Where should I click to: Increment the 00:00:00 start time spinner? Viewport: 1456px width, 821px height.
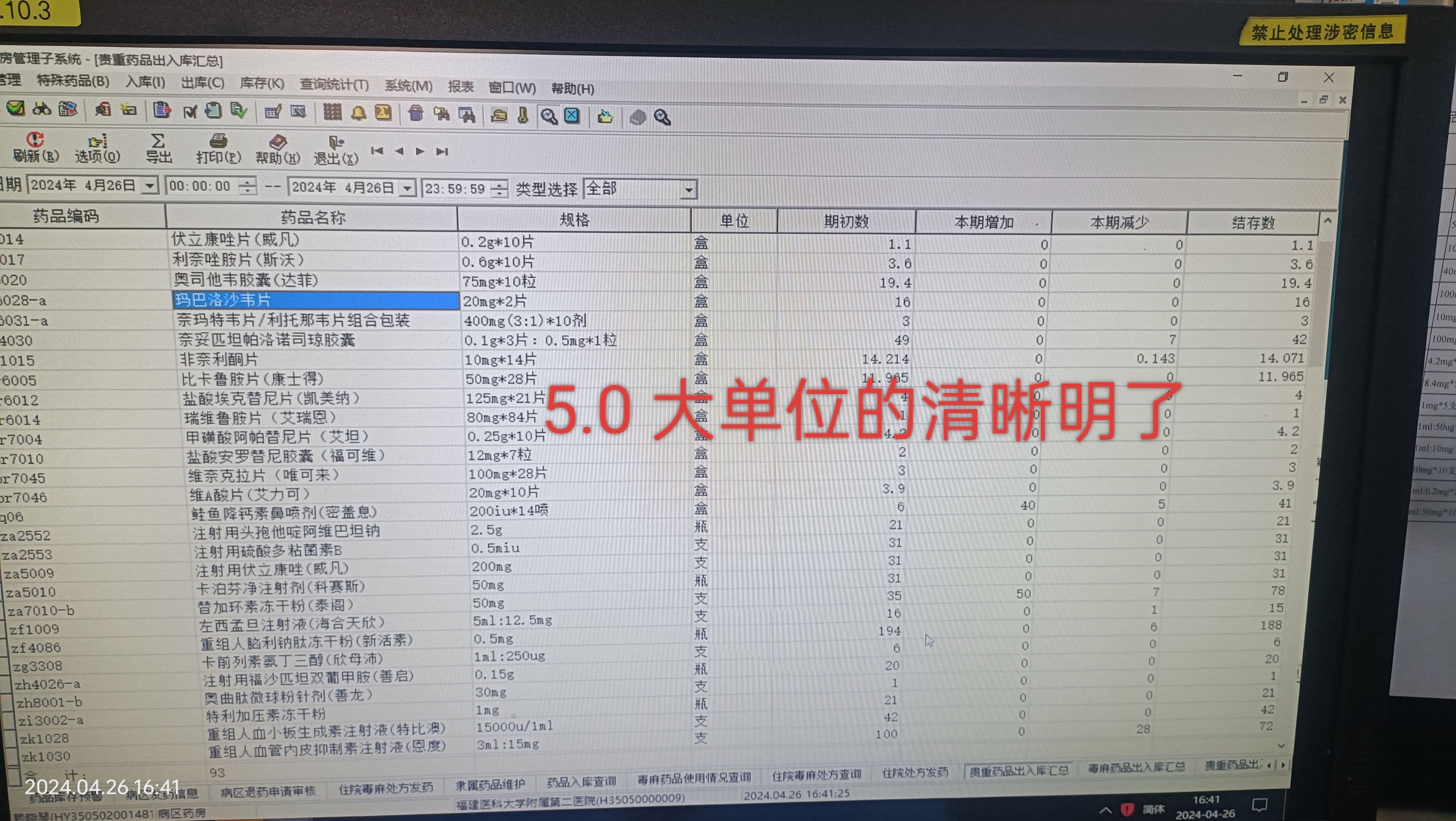click(x=247, y=181)
